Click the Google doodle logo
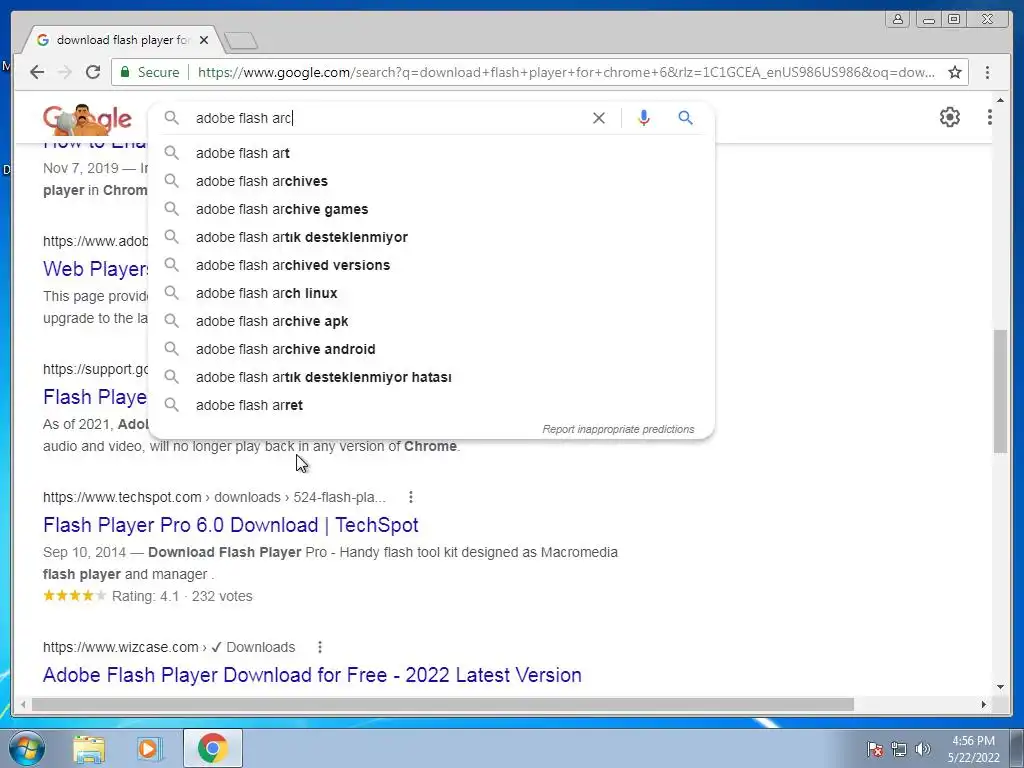This screenshot has width=1024, height=768. [87, 119]
